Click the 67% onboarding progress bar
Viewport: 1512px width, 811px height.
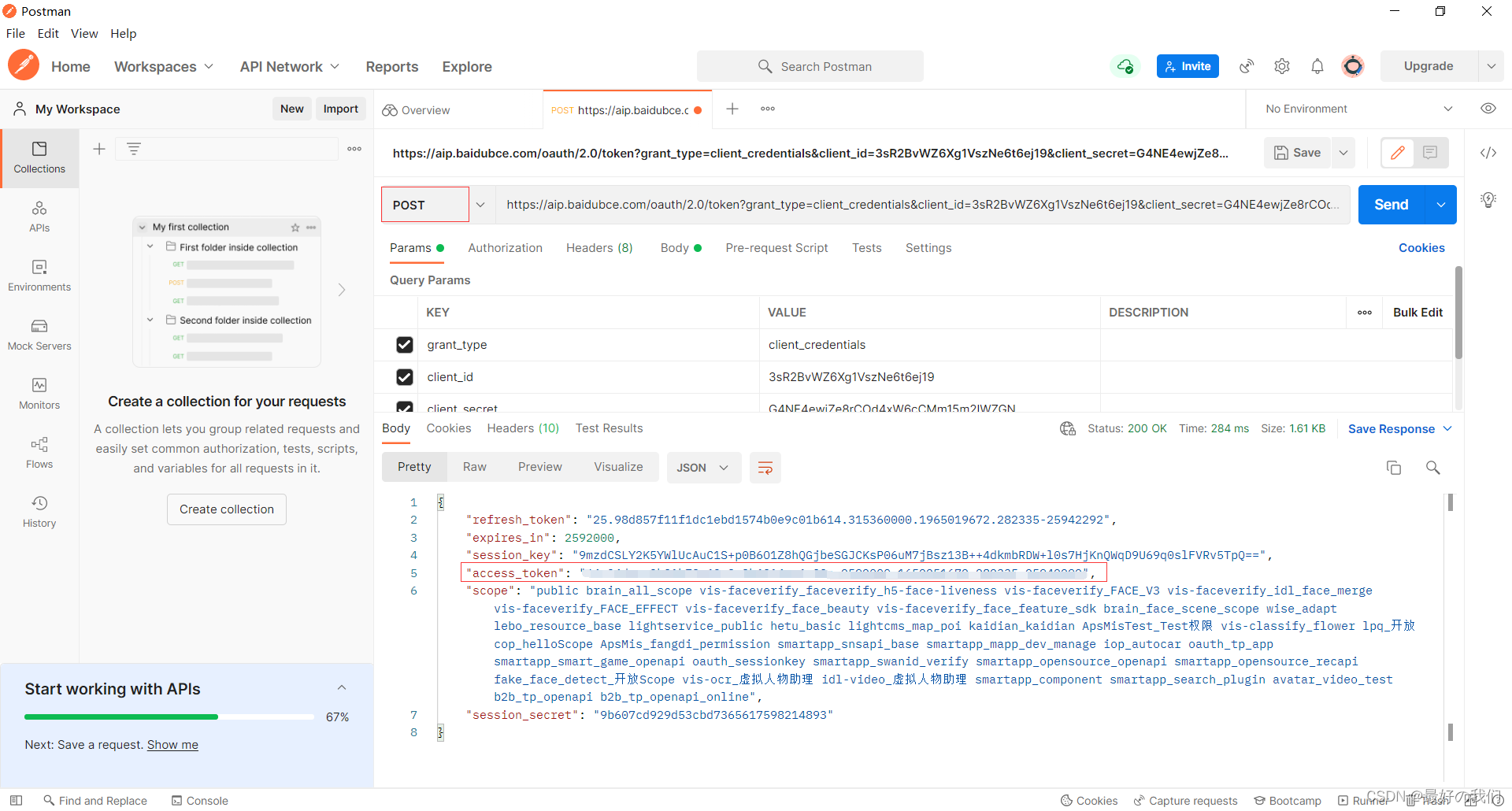(169, 717)
